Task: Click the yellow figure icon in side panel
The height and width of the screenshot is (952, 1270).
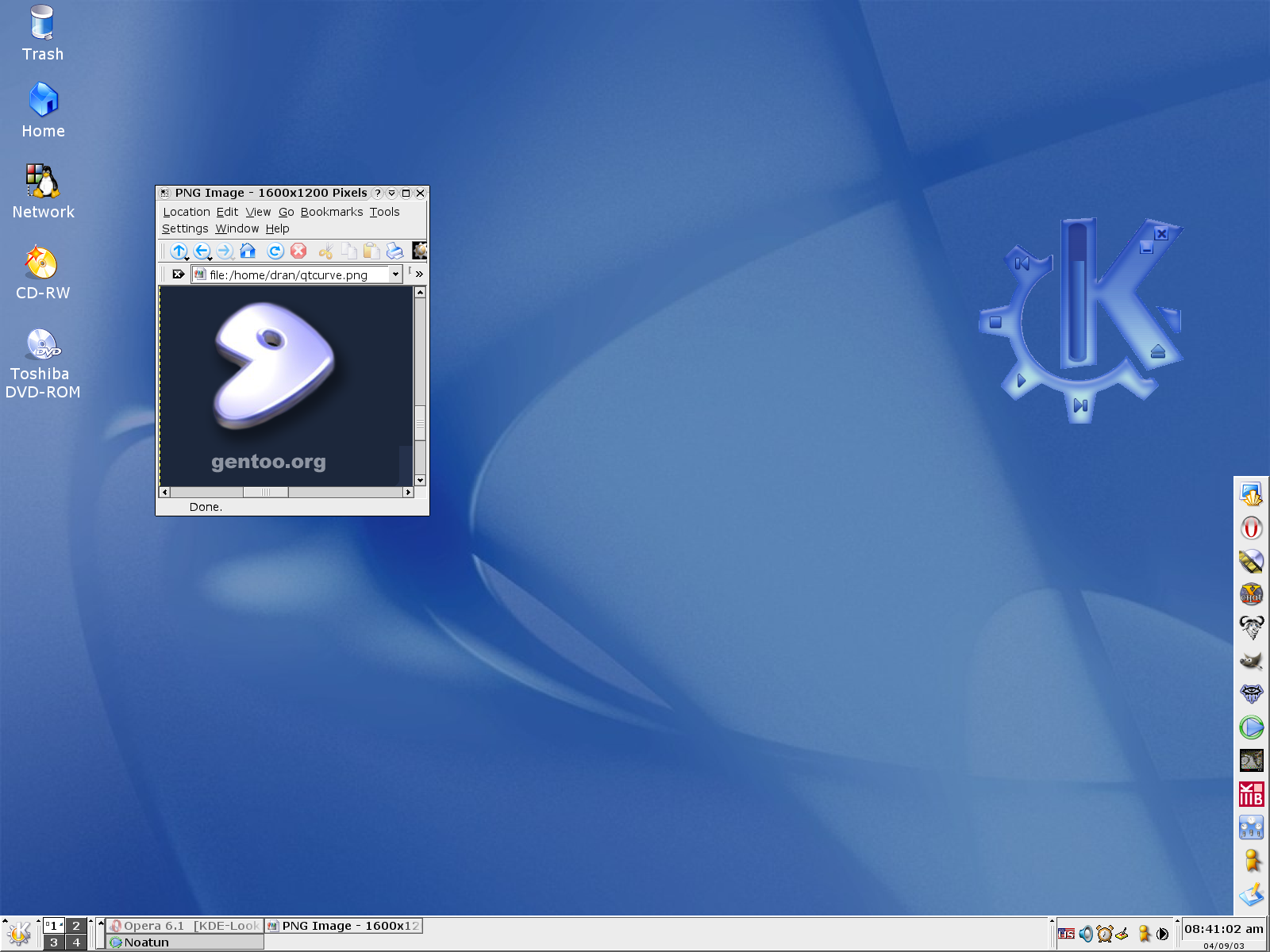Action: 1252,861
